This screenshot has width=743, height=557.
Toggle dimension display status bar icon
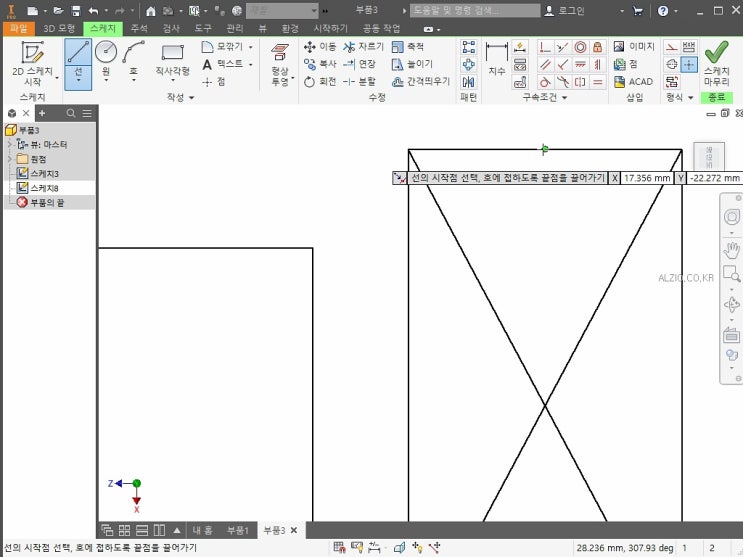pos(374,548)
